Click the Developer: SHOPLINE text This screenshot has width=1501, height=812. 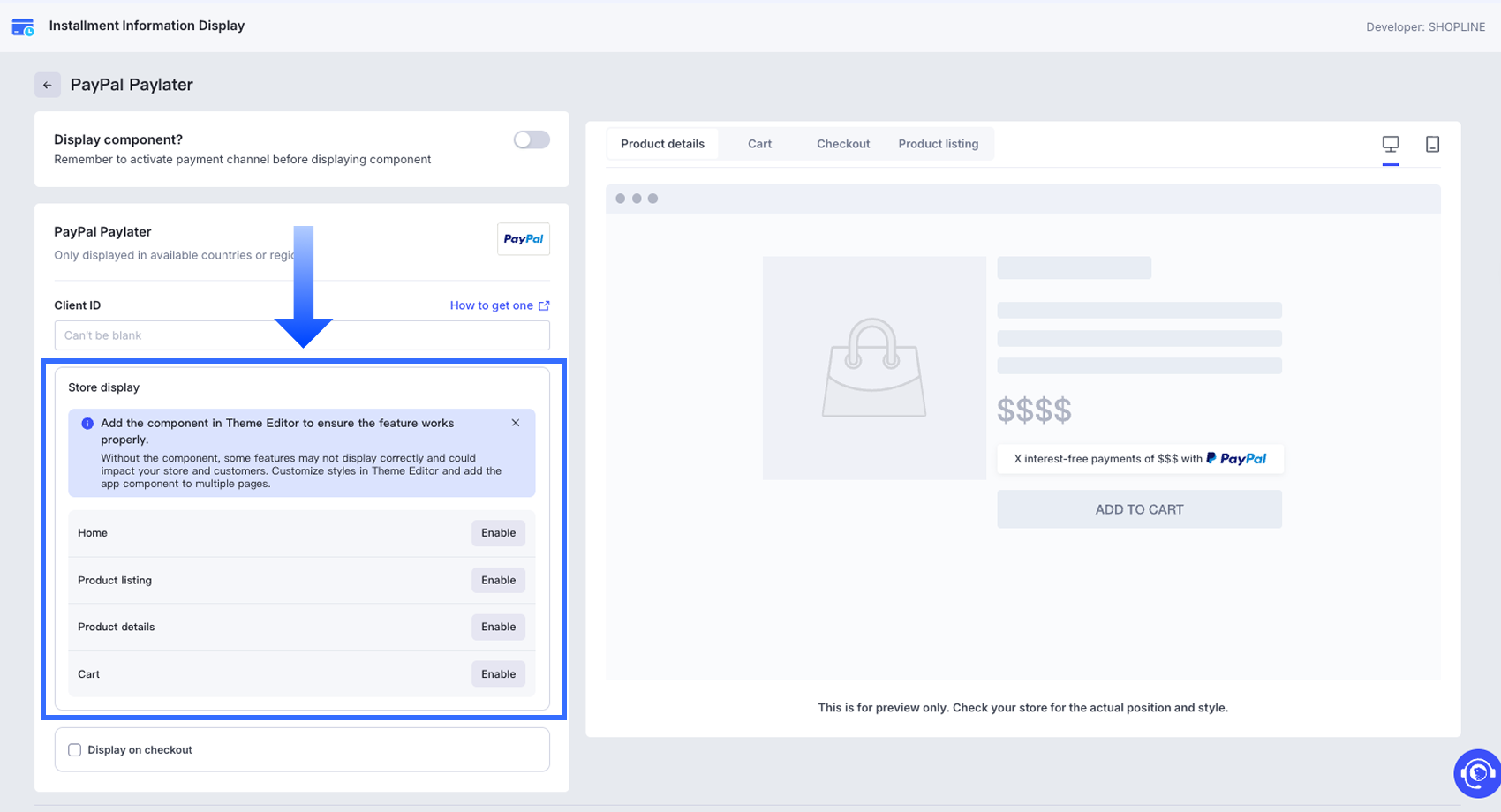click(x=1425, y=27)
